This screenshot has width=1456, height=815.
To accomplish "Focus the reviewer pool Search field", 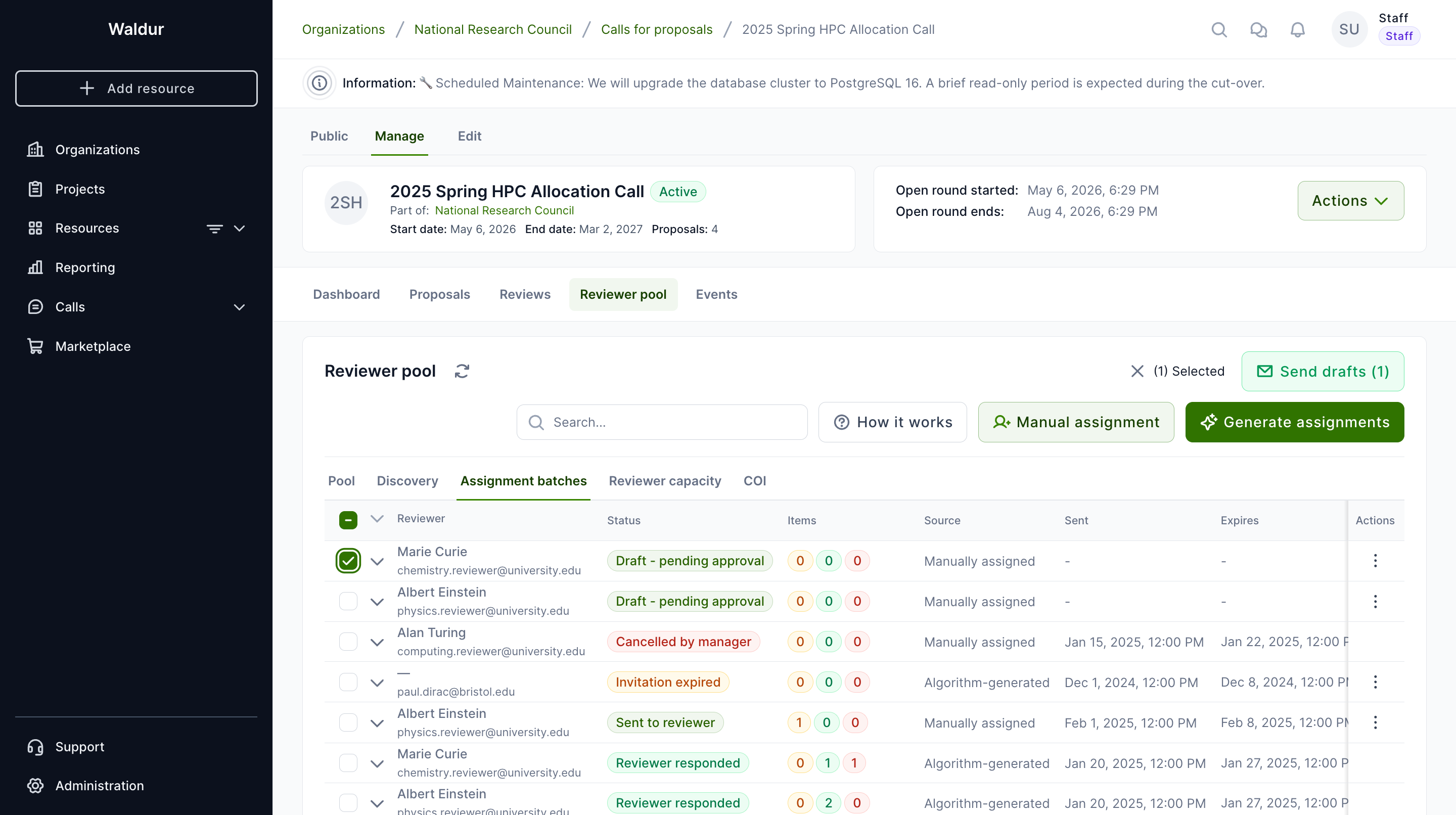I will [x=662, y=422].
